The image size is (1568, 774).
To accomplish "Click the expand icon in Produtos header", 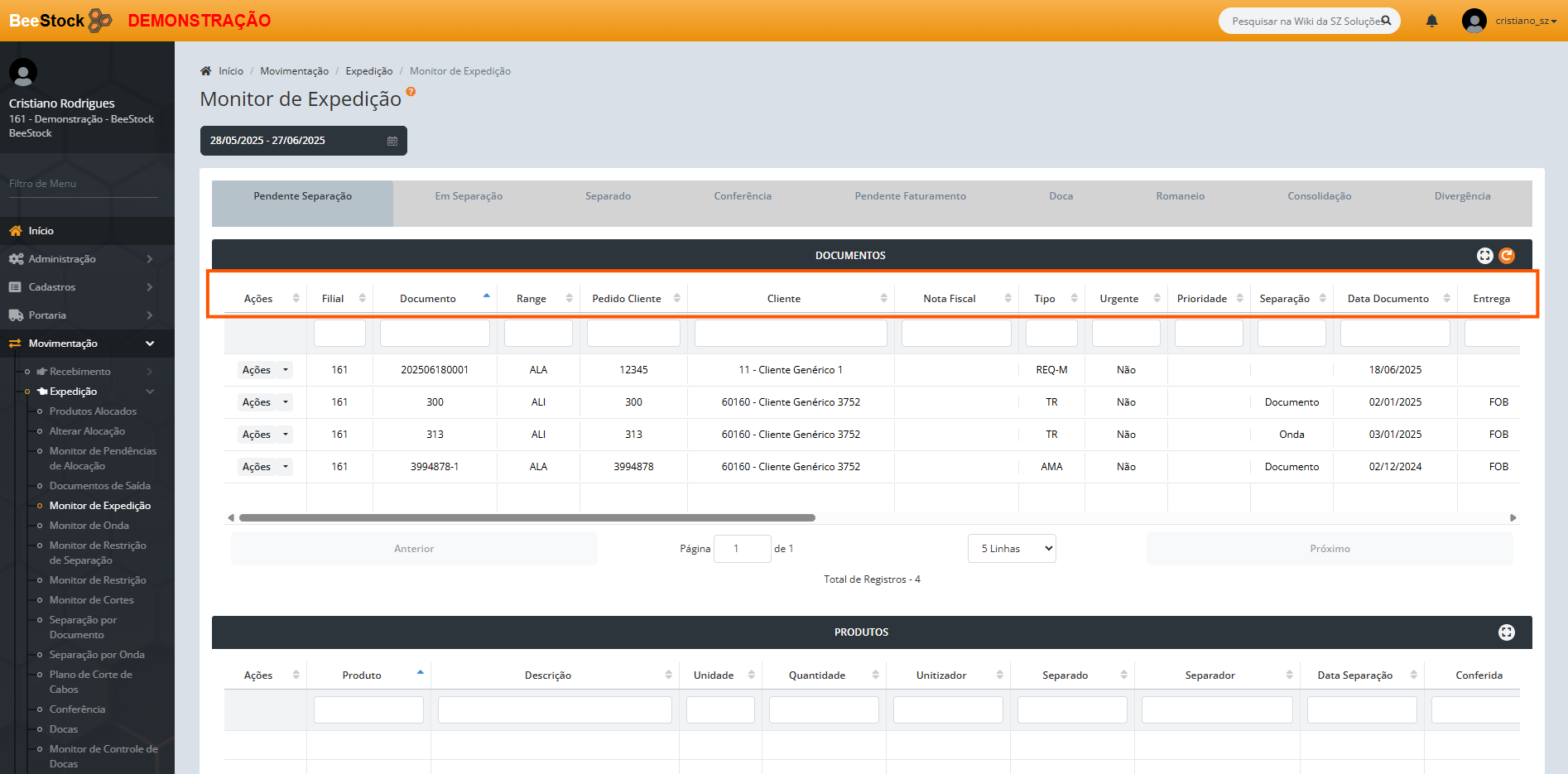I will point(1506,632).
